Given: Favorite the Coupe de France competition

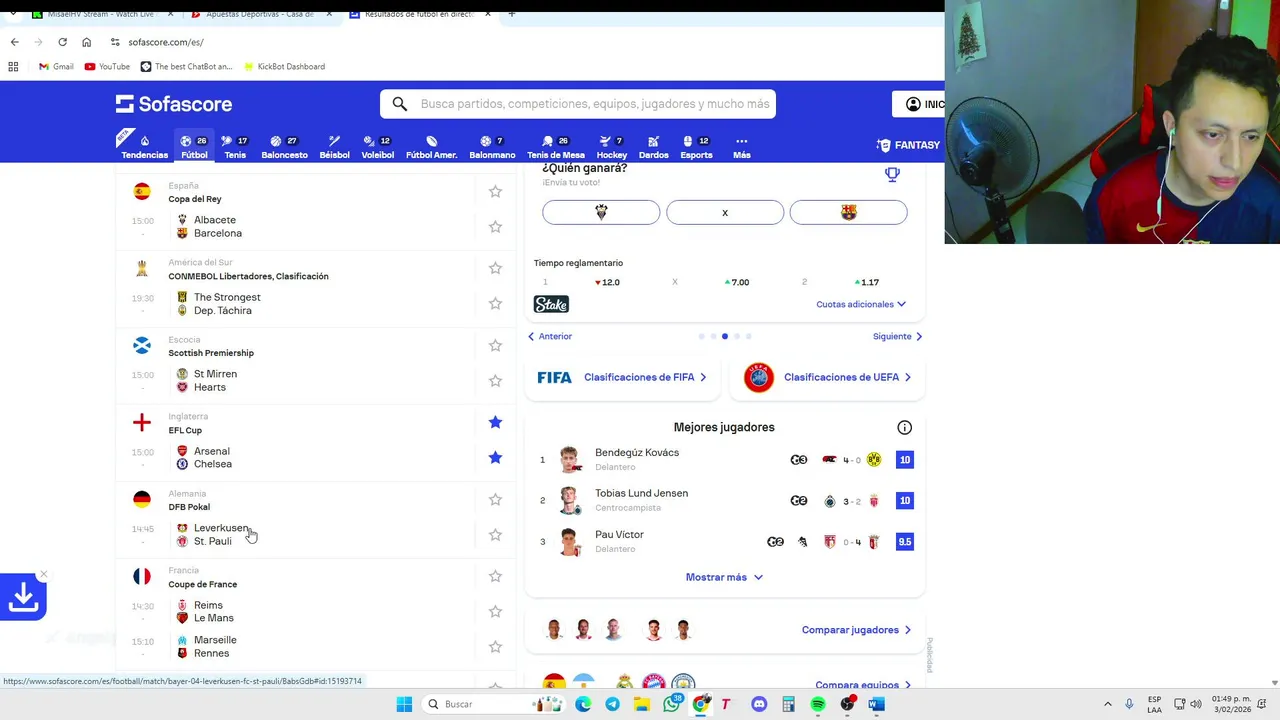Looking at the screenshot, I should [x=495, y=576].
